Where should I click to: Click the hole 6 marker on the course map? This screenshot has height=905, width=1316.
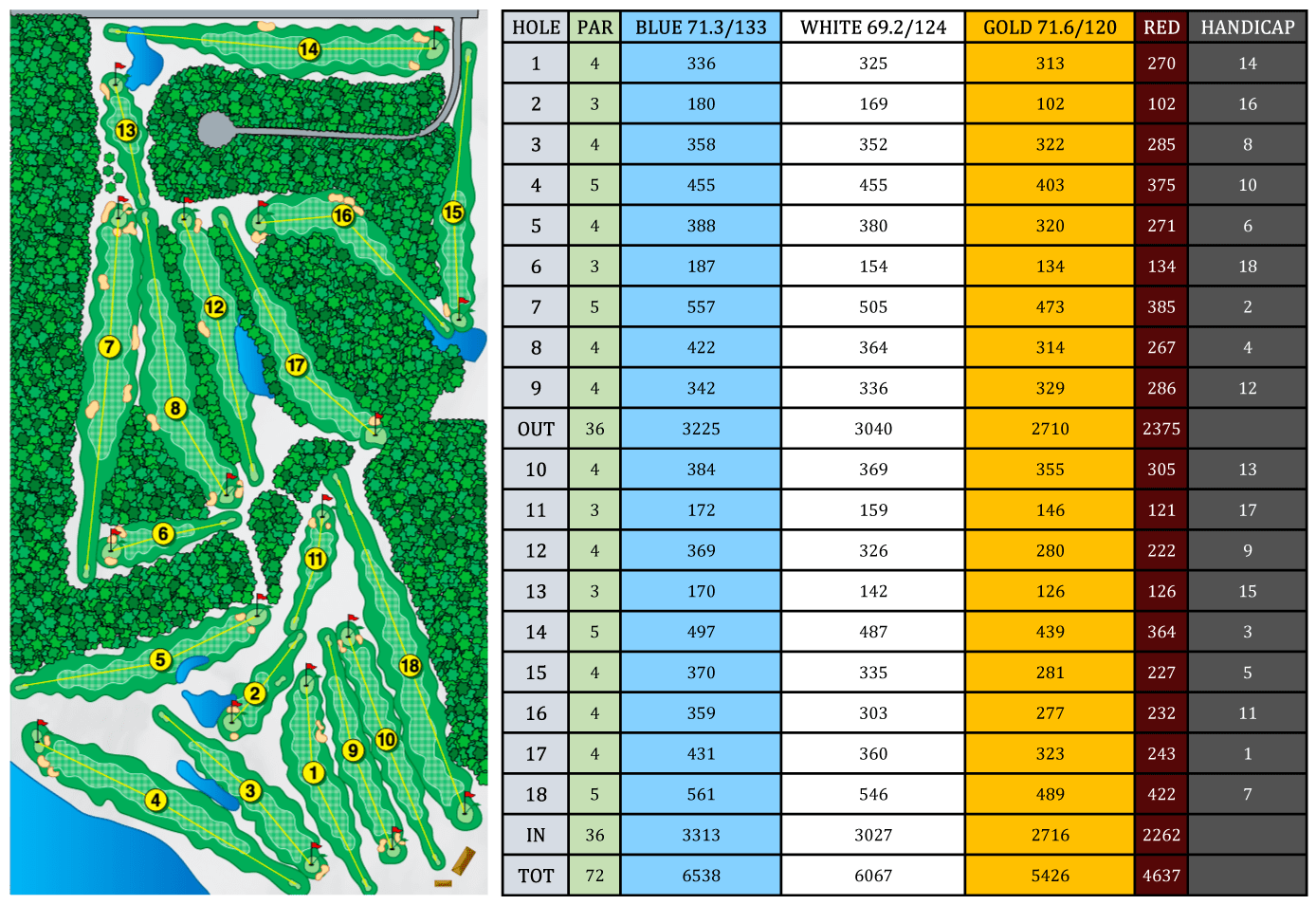(x=163, y=534)
